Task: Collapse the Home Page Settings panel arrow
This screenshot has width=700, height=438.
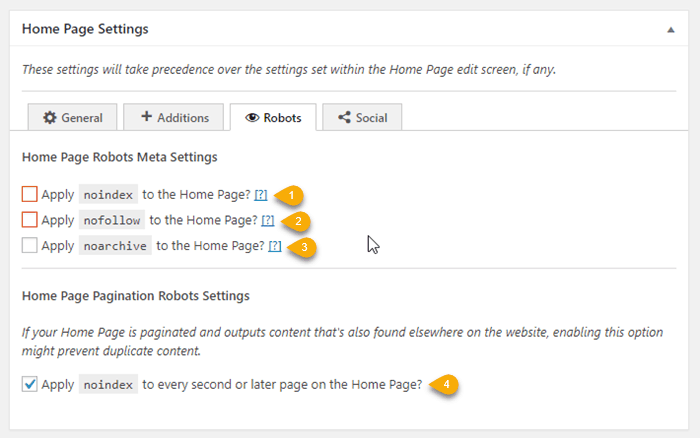Action: [670, 30]
